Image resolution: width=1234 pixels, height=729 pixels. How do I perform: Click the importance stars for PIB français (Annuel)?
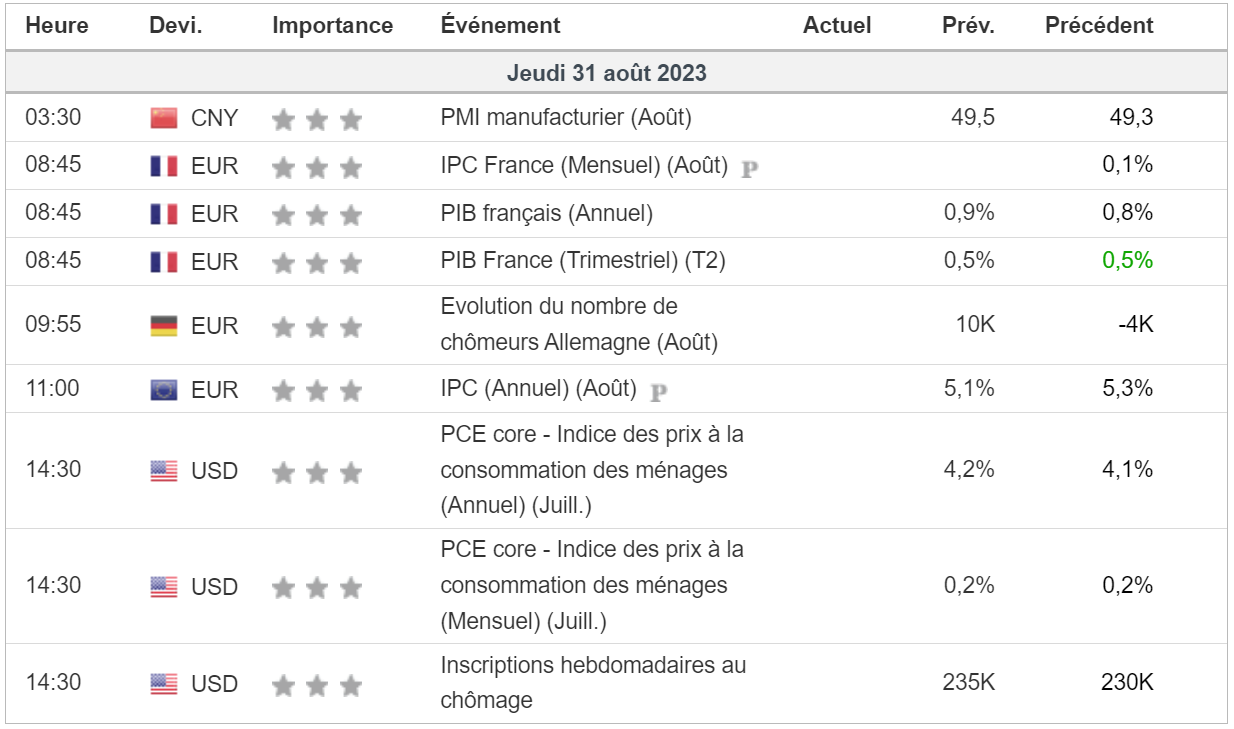(x=316, y=215)
